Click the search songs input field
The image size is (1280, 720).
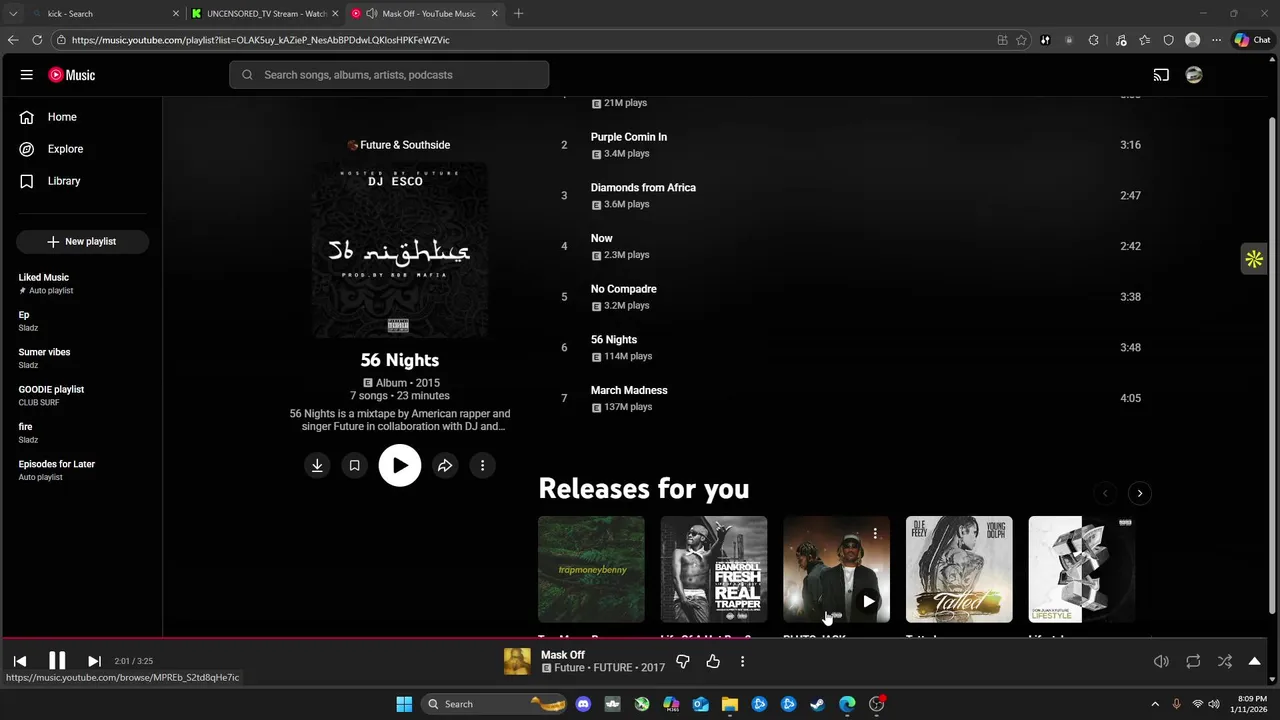[389, 75]
